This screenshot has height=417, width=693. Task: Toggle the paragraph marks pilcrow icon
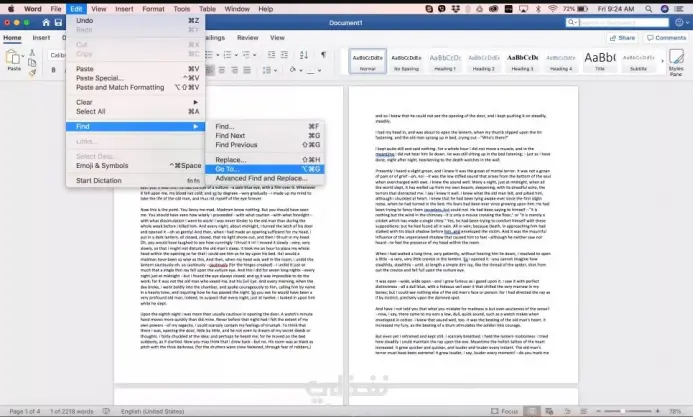click(x=324, y=55)
